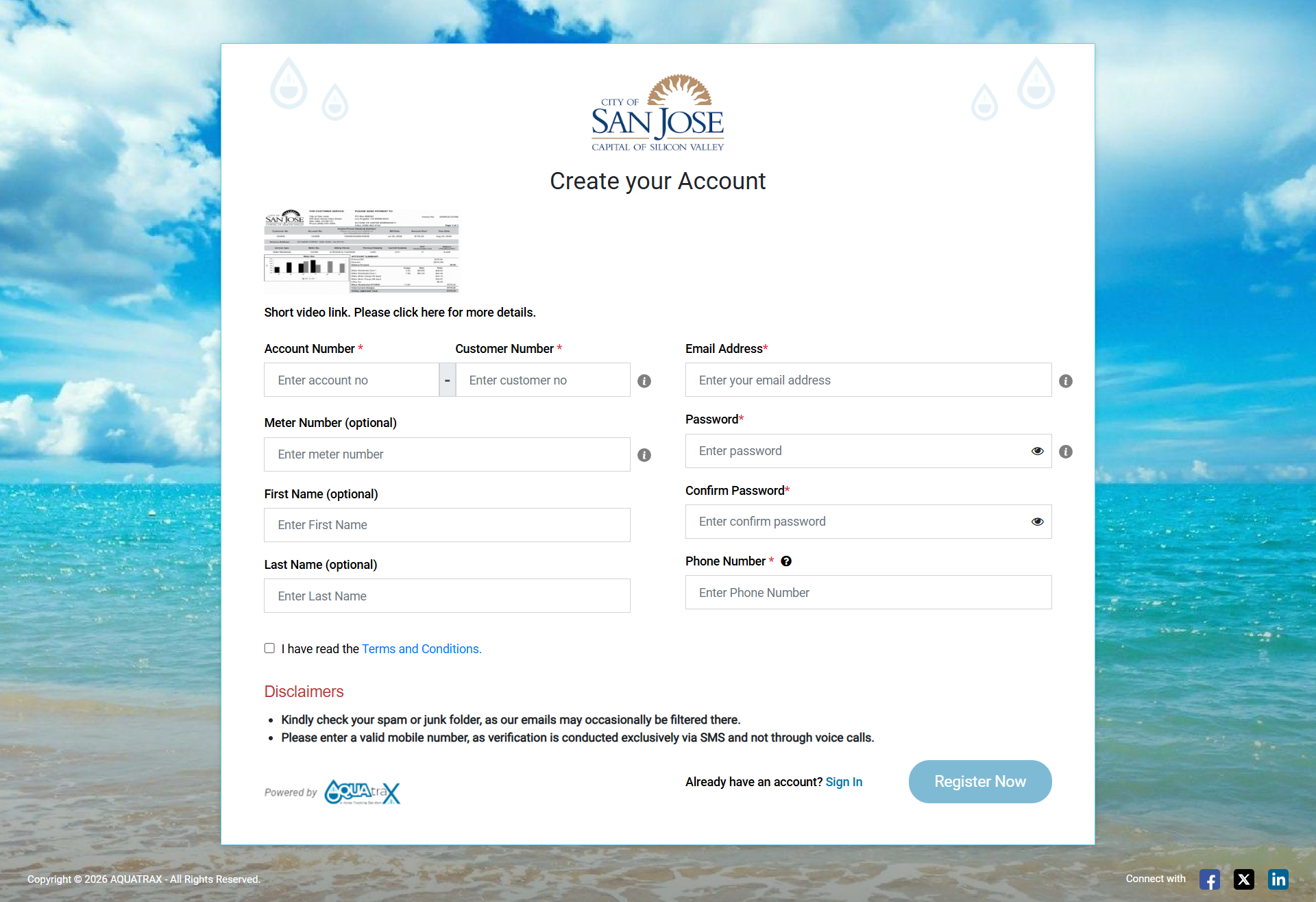The height and width of the screenshot is (902, 1316).
Task: Focus the First Name input field
Action: tap(447, 525)
